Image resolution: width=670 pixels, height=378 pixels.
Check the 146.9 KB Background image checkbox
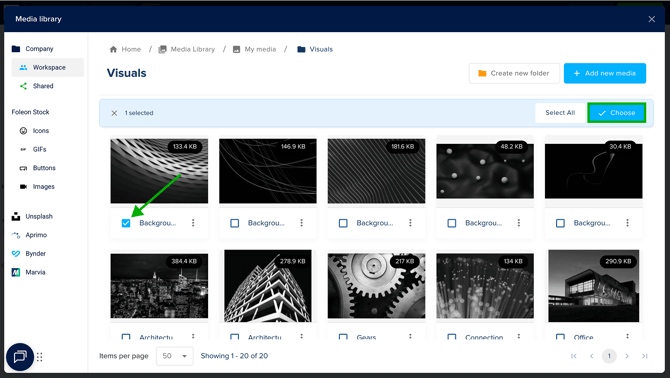235,223
